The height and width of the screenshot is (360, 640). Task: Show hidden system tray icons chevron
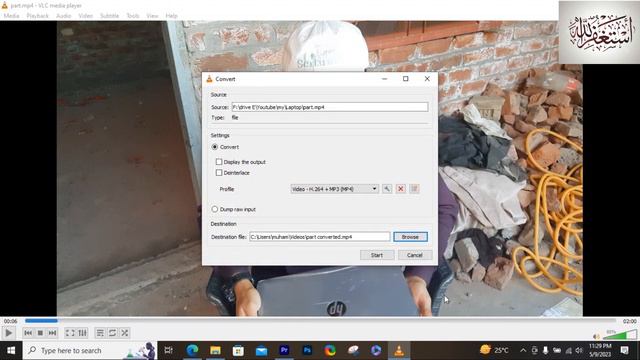523,351
